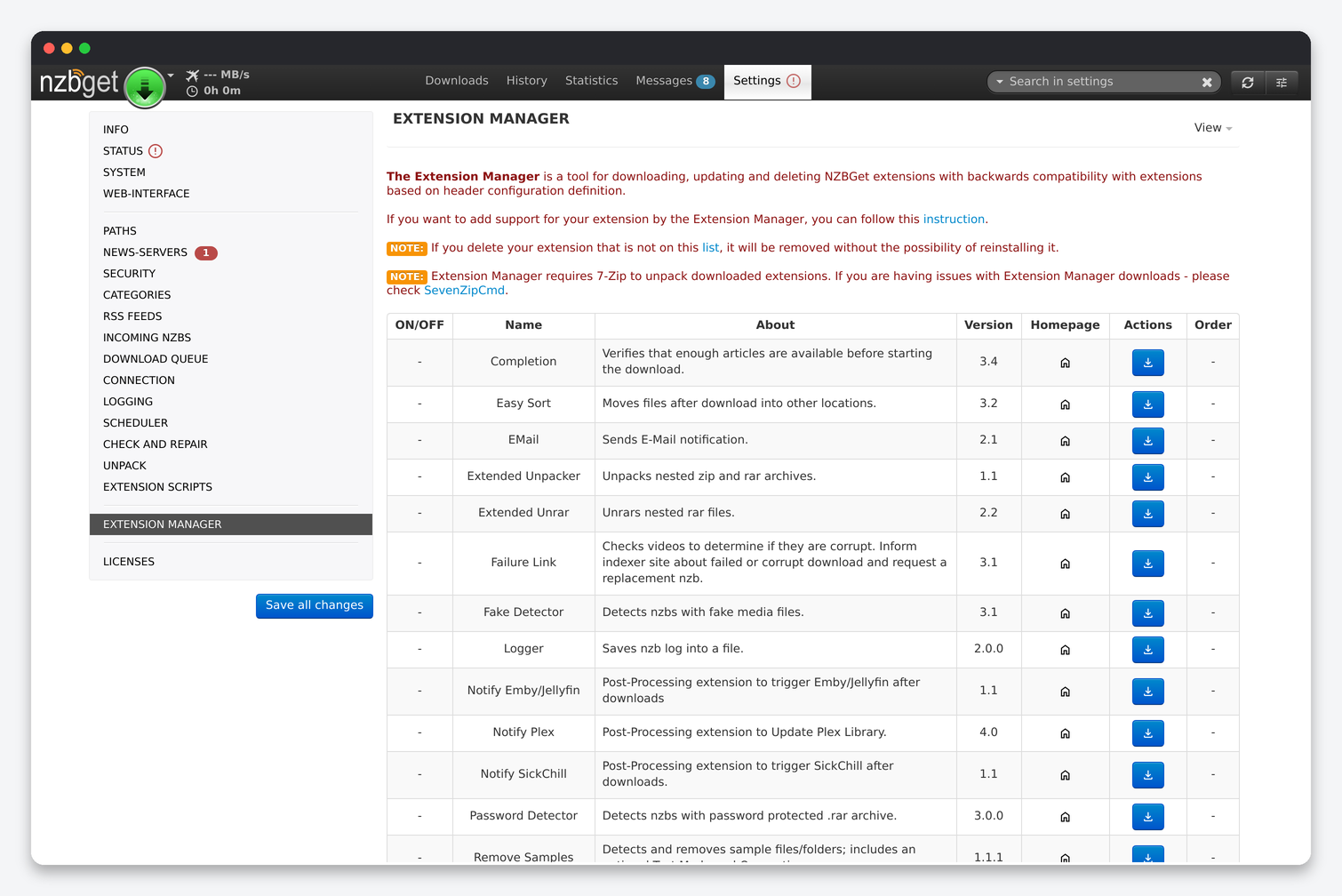This screenshot has width=1342, height=896.
Task: Click the green NZBGet pause/download button
Action: [x=145, y=88]
